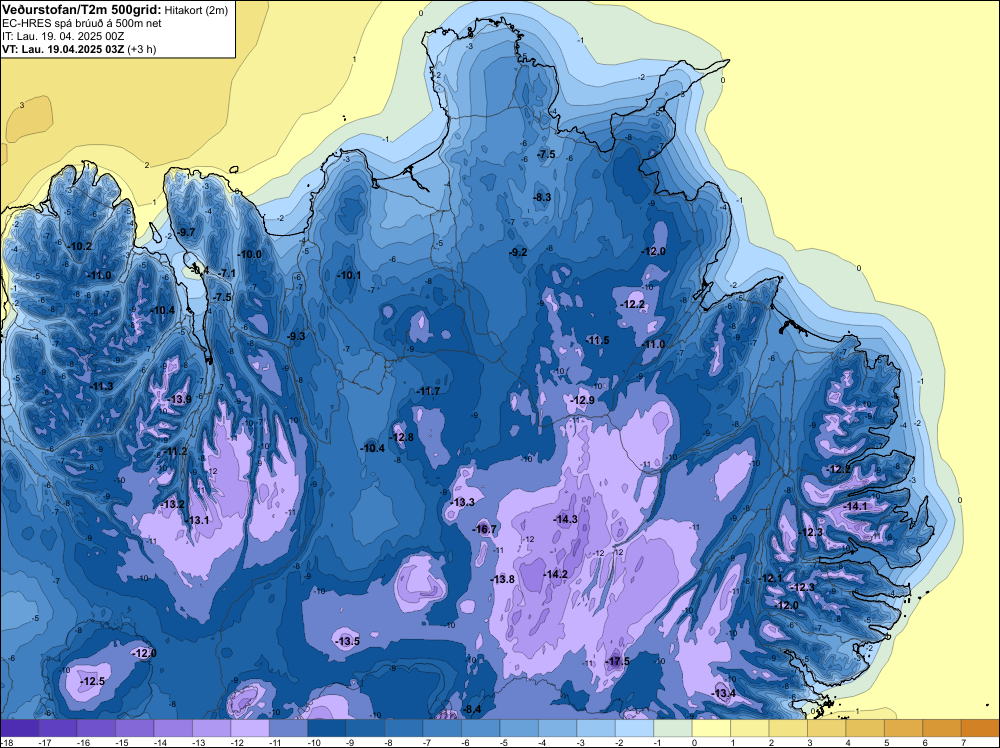Click the legend swatch labeled -18

point(19,728)
